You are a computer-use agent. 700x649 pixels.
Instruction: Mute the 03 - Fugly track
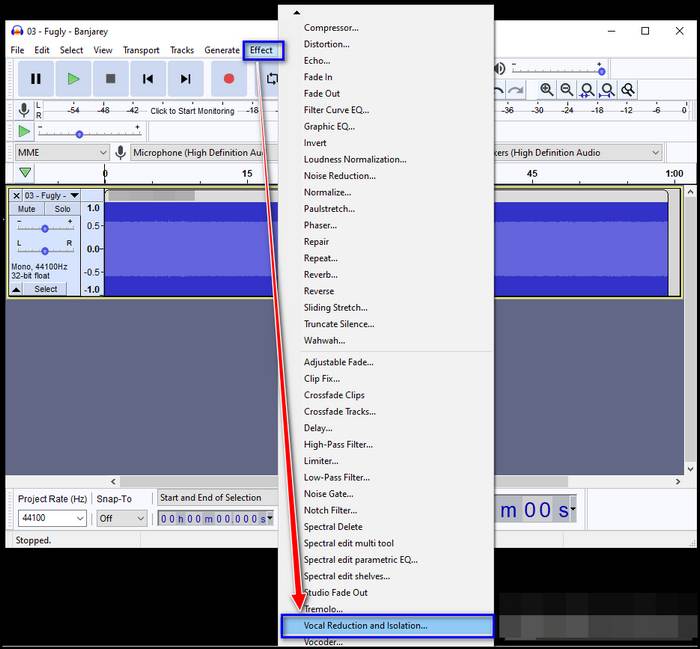pyautogui.click(x=26, y=209)
